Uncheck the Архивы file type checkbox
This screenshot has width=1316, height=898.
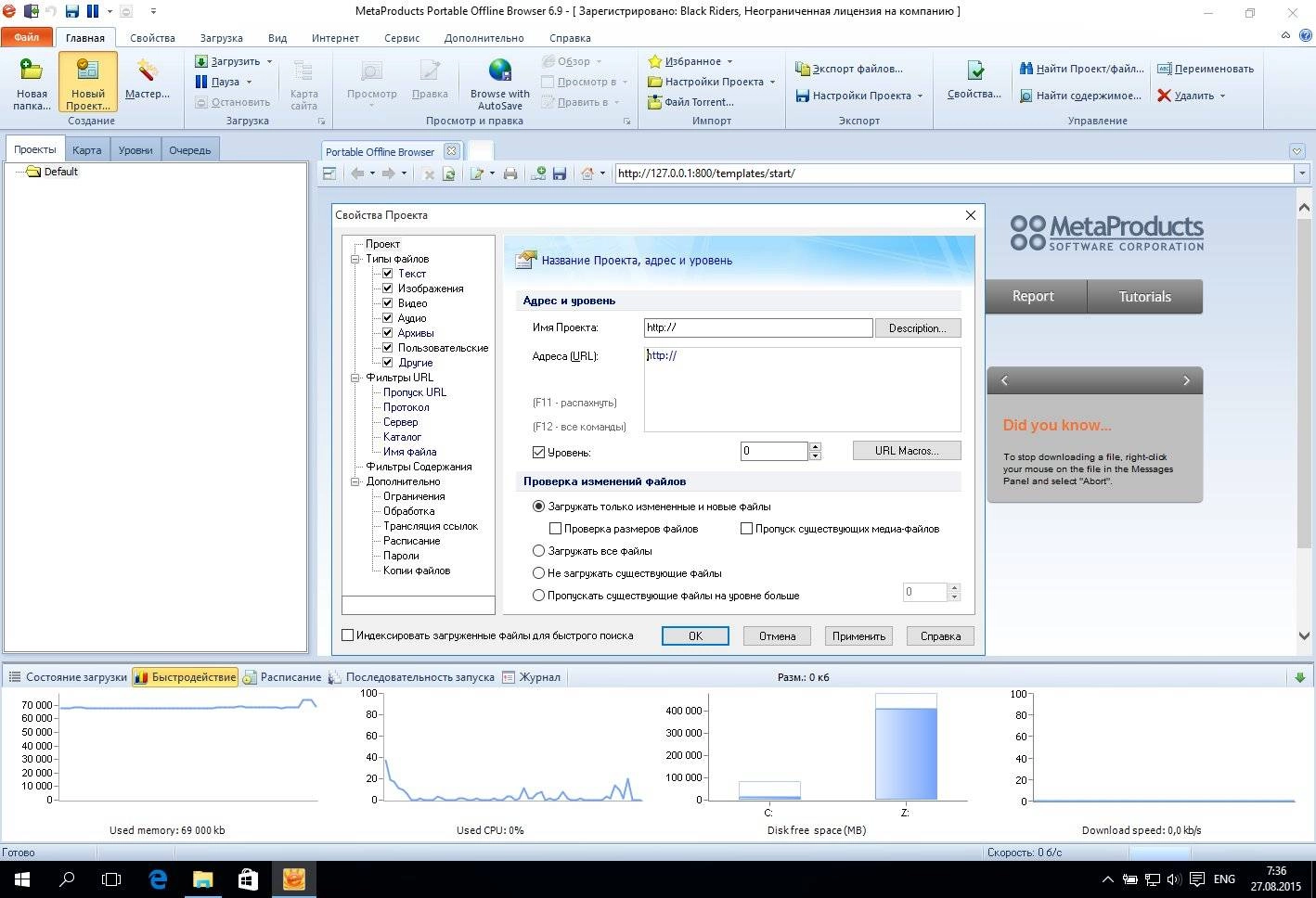click(388, 333)
